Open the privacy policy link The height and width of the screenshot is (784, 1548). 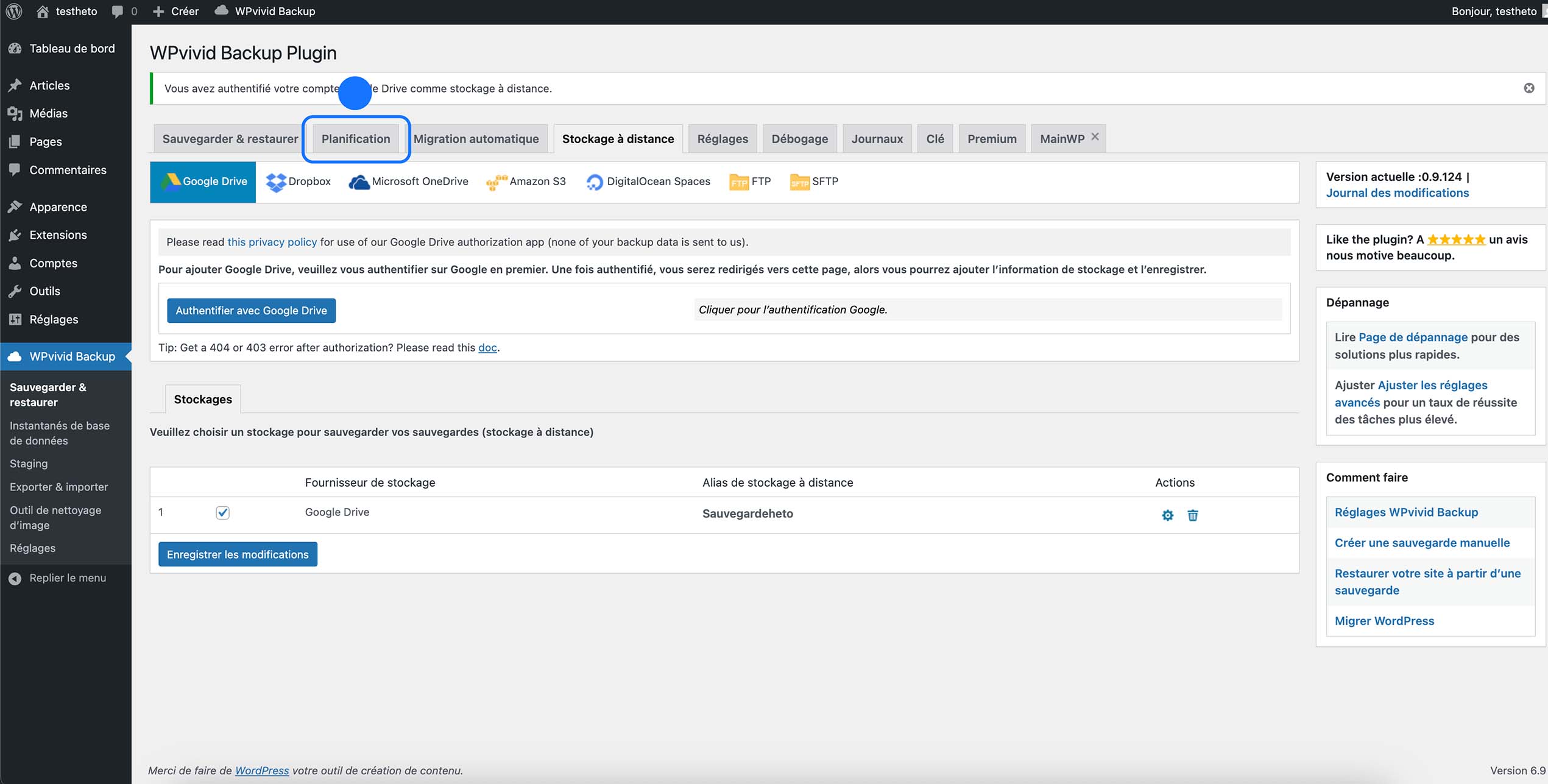(272, 242)
